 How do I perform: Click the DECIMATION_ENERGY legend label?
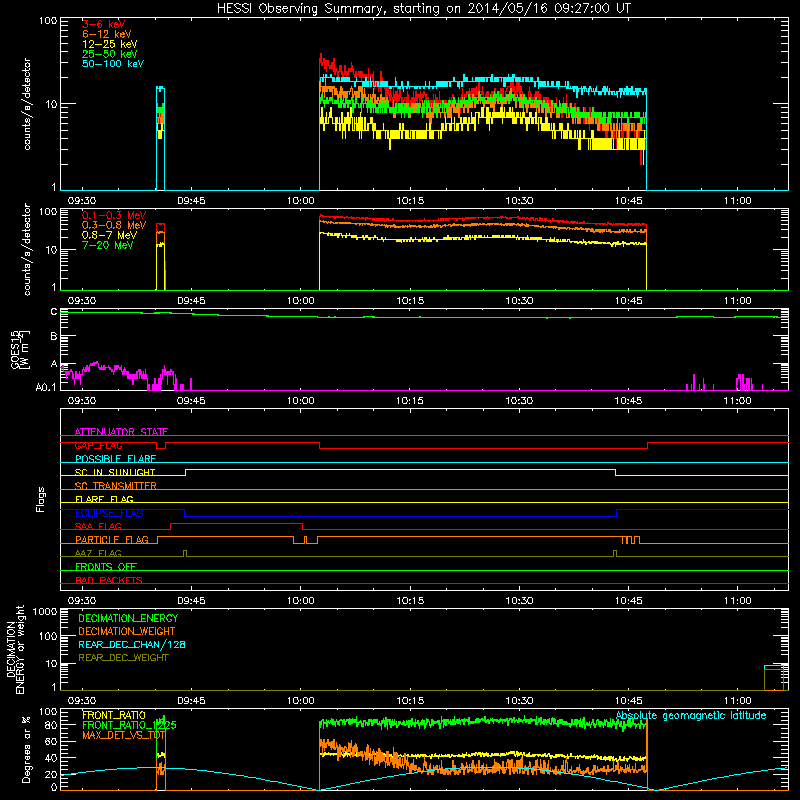coord(128,618)
